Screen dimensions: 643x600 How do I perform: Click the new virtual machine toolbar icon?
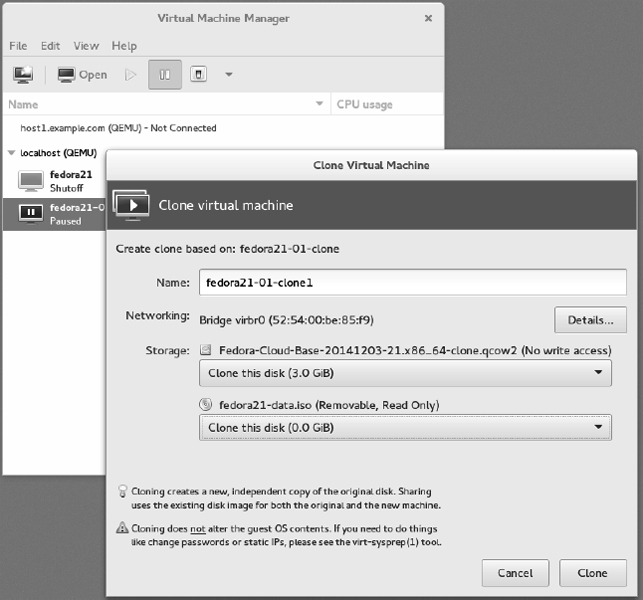[23, 75]
